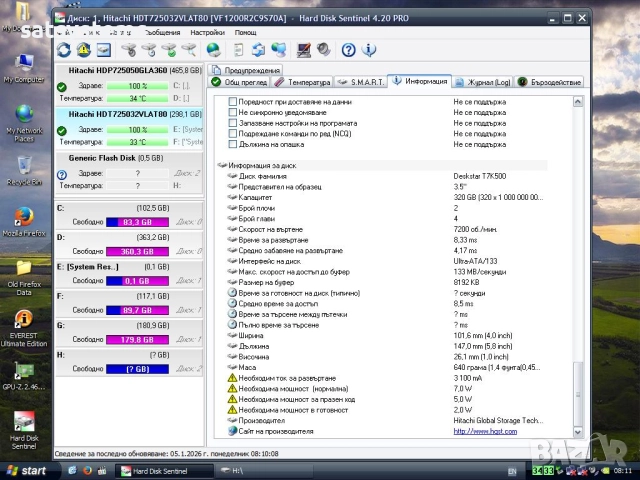Open the http://www.hgst.com manufacturer link
Screen dimensions: 640x480
point(485,431)
